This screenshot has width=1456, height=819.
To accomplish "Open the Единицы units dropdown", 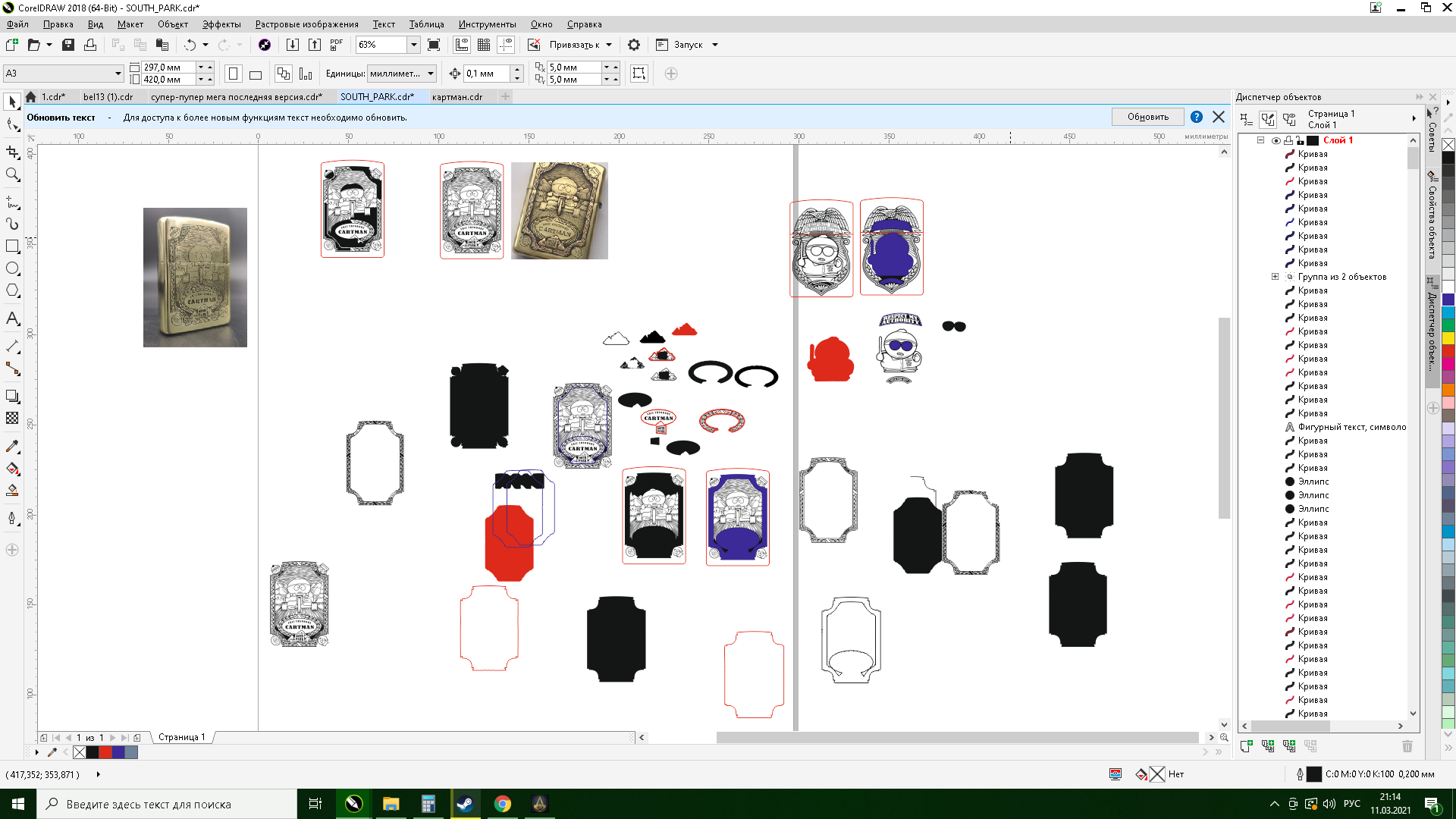I will (431, 74).
